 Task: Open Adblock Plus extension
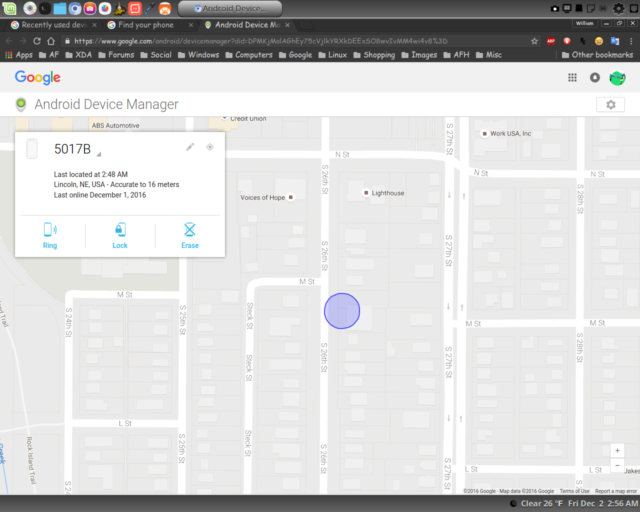pyautogui.click(x=551, y=41)
